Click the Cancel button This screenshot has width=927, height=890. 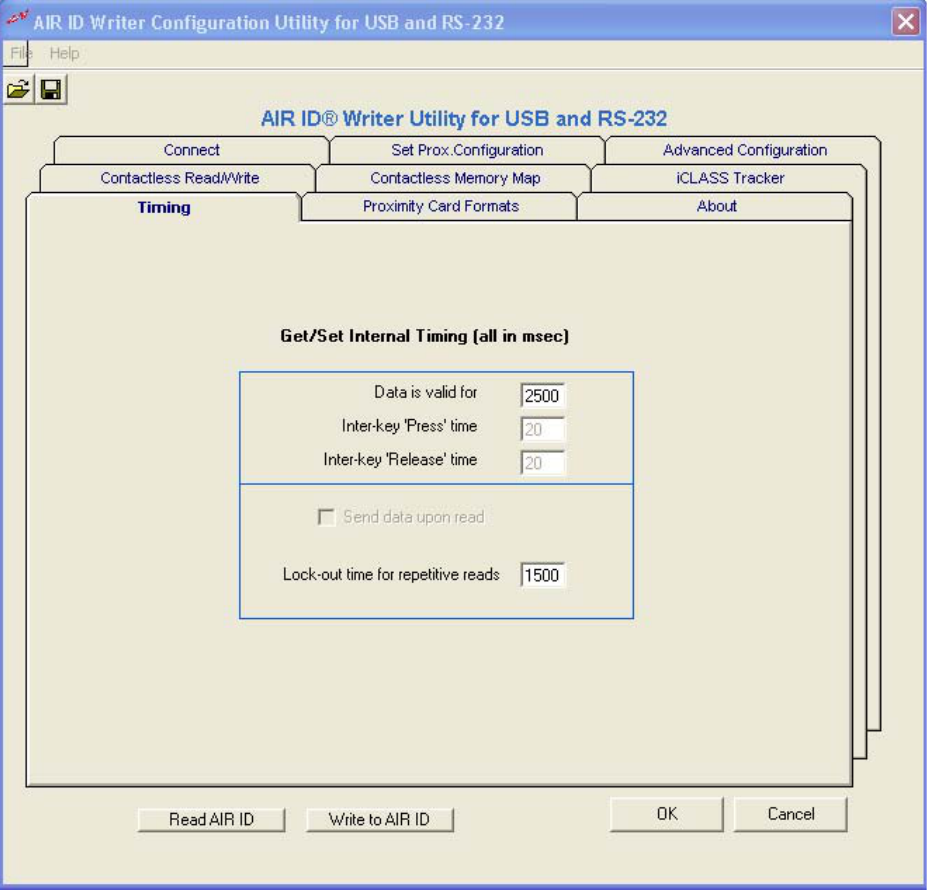[x=790, y=814]
